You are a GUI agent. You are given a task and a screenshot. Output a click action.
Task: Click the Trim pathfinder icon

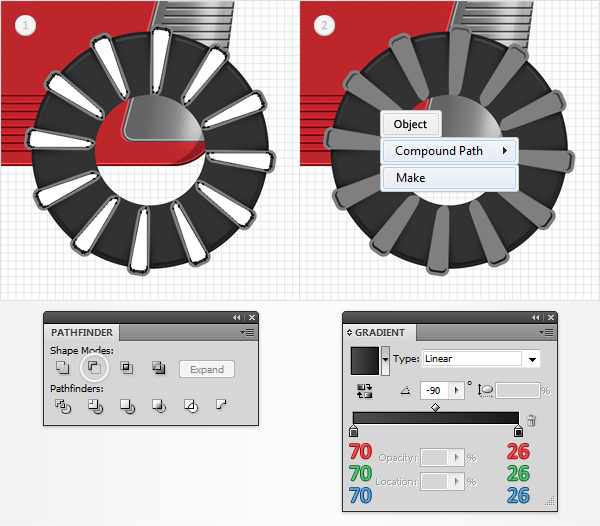pyautogui.click(x=95, y=406)
